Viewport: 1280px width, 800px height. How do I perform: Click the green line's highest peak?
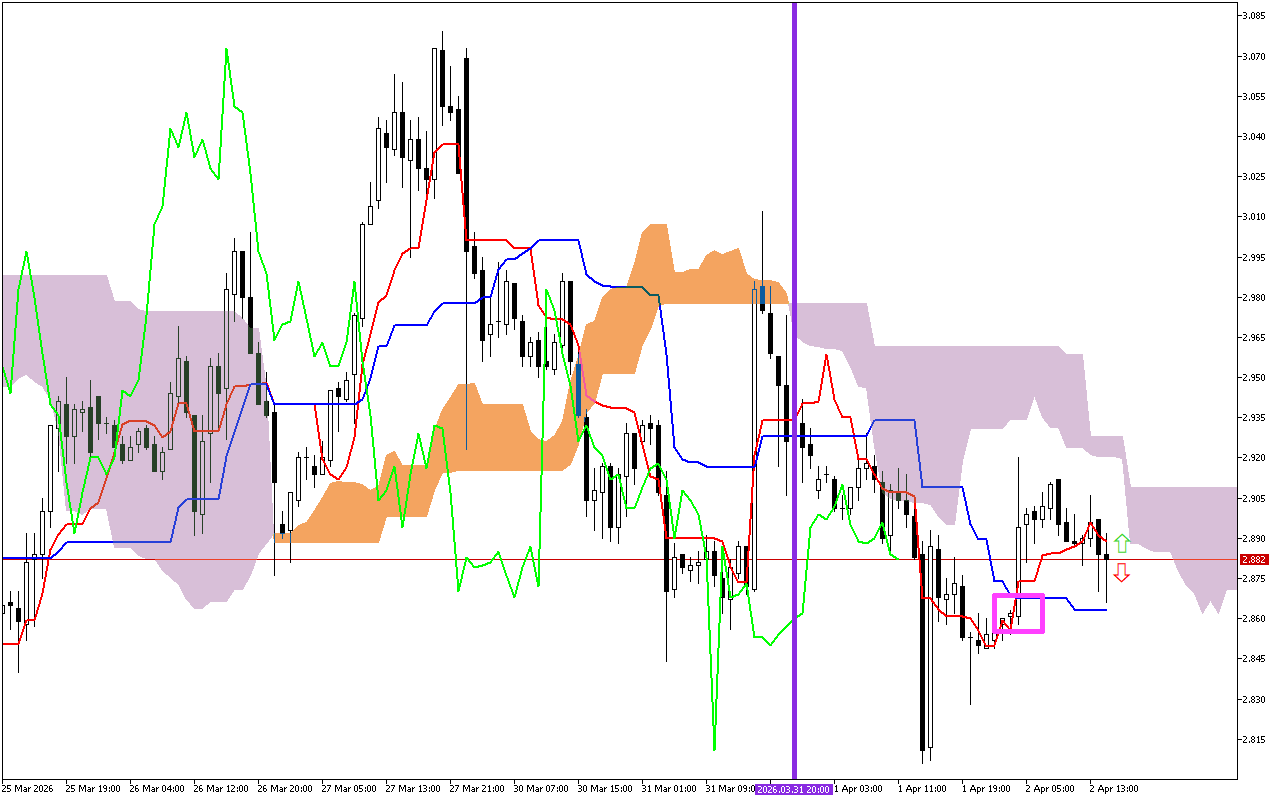click(226, 49)
